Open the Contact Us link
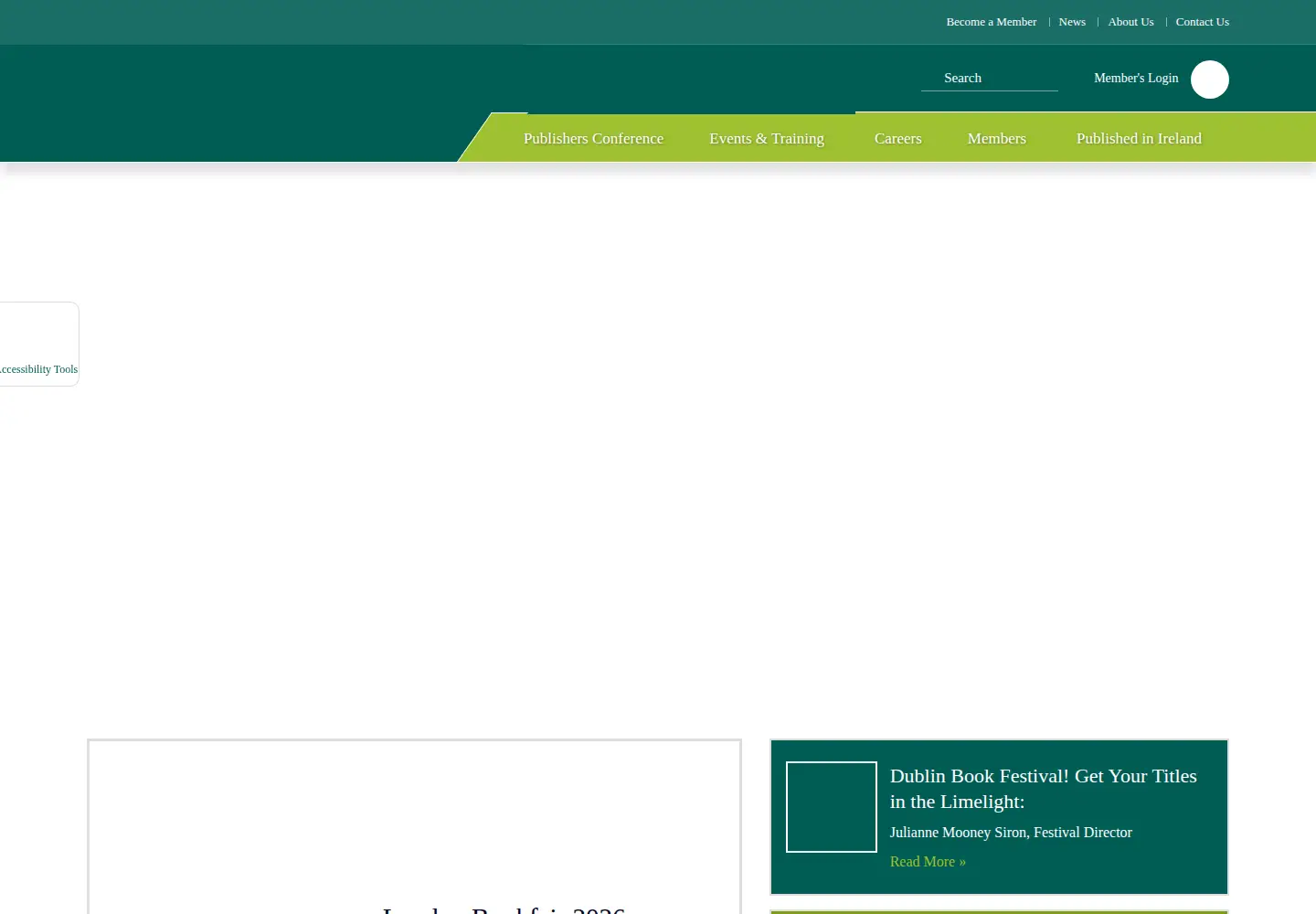Screen dimensions: 1316x914 click(x=1202, y=22)
